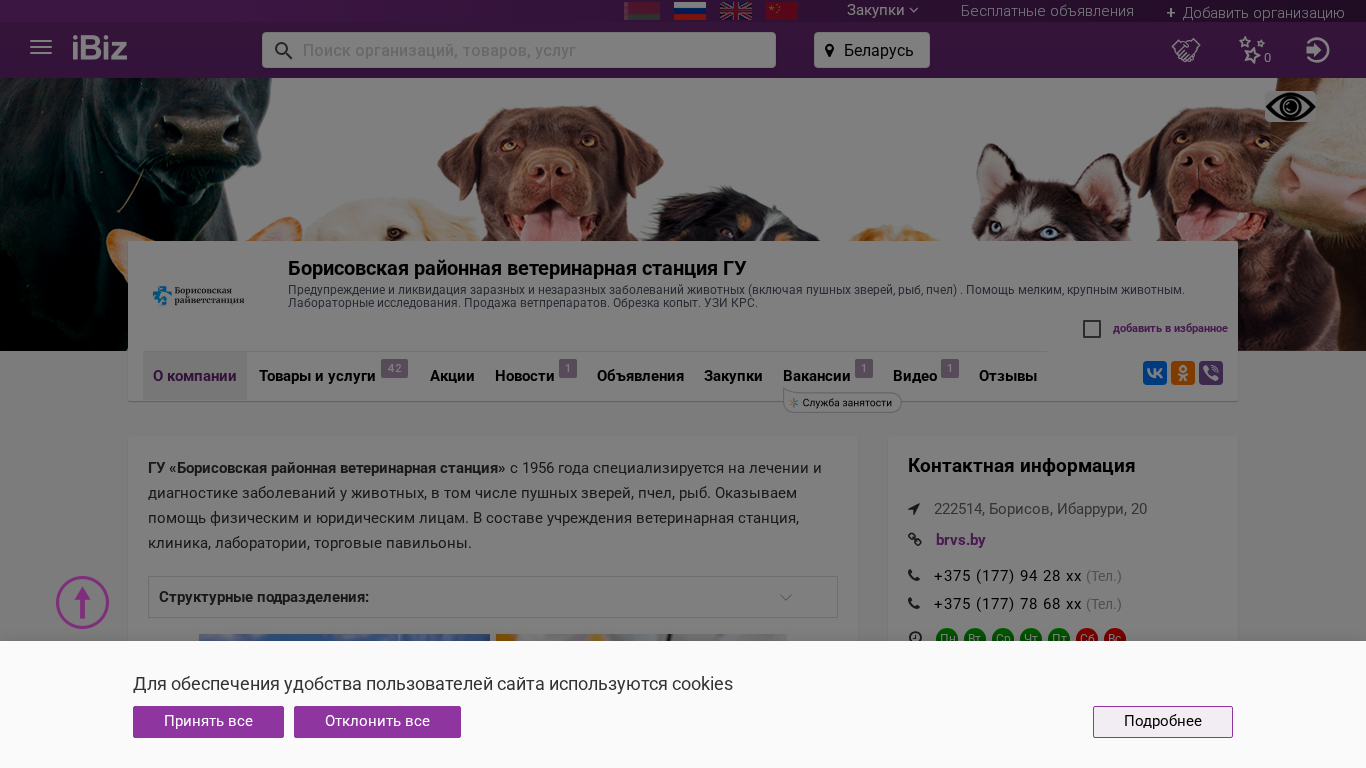This screenshot has width=1366, height=768.
Task: Accept all cookies with Принять все
Action: click(x=208, y=722)
